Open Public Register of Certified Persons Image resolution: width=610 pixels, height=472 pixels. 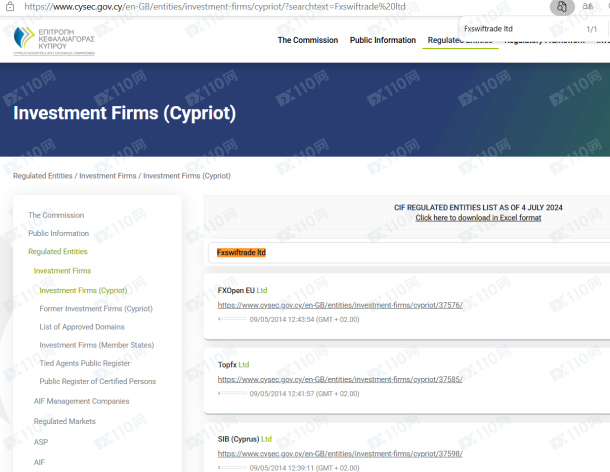click(98, 382)
